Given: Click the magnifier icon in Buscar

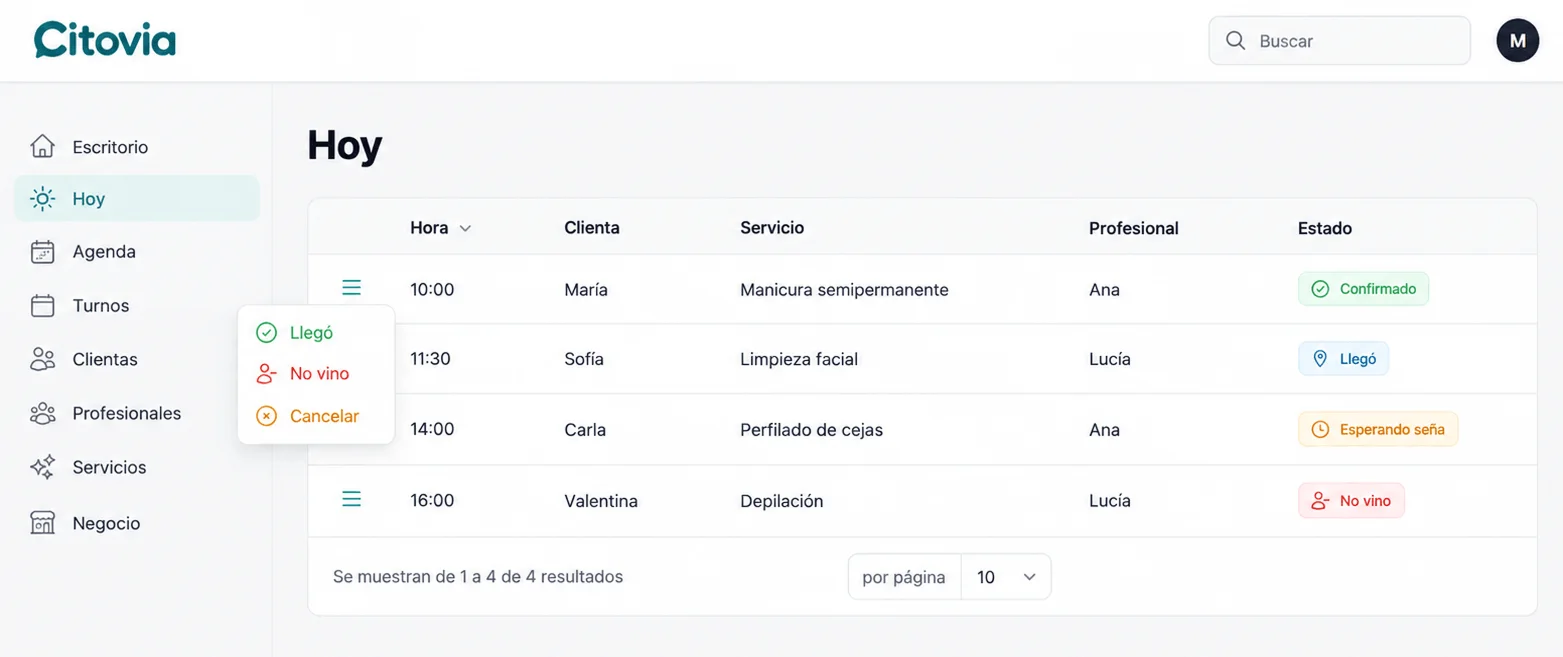Looking at the screenshot, I should pyautogui.click(x=1236, y=41).
